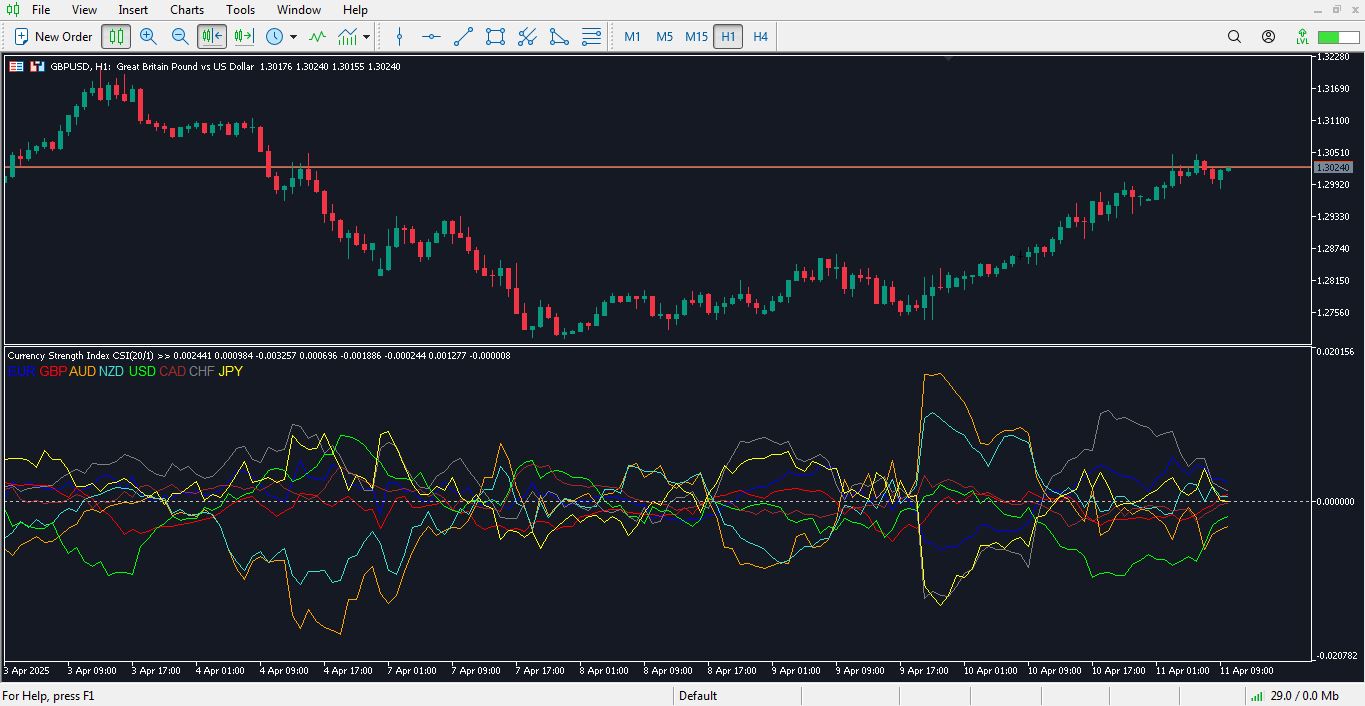Select the Trendline drawing tool
1365x706 pixels.
pyautogui.click(x=462, y=37)
